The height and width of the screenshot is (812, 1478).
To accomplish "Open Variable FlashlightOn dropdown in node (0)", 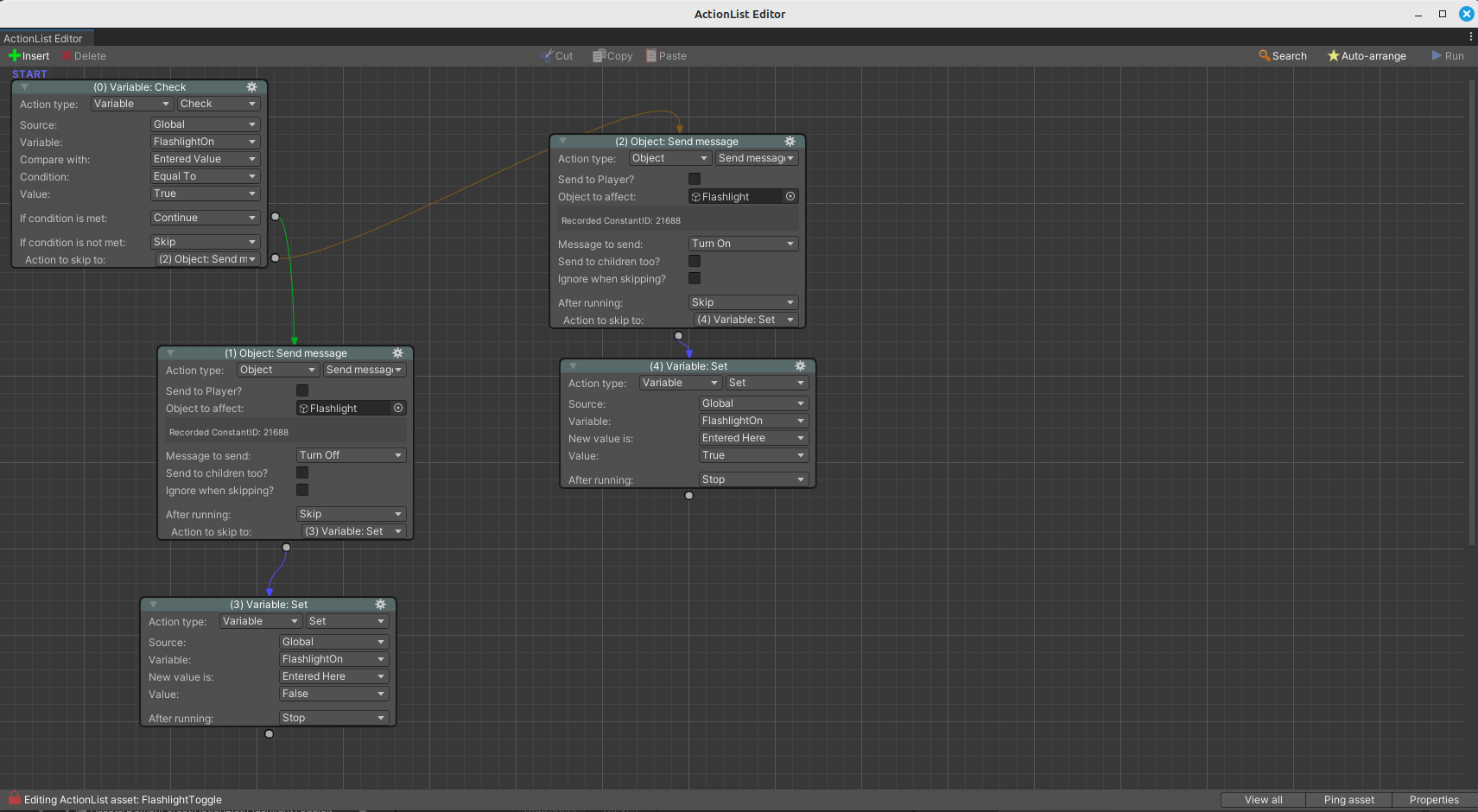I will (x=205, y=142).
